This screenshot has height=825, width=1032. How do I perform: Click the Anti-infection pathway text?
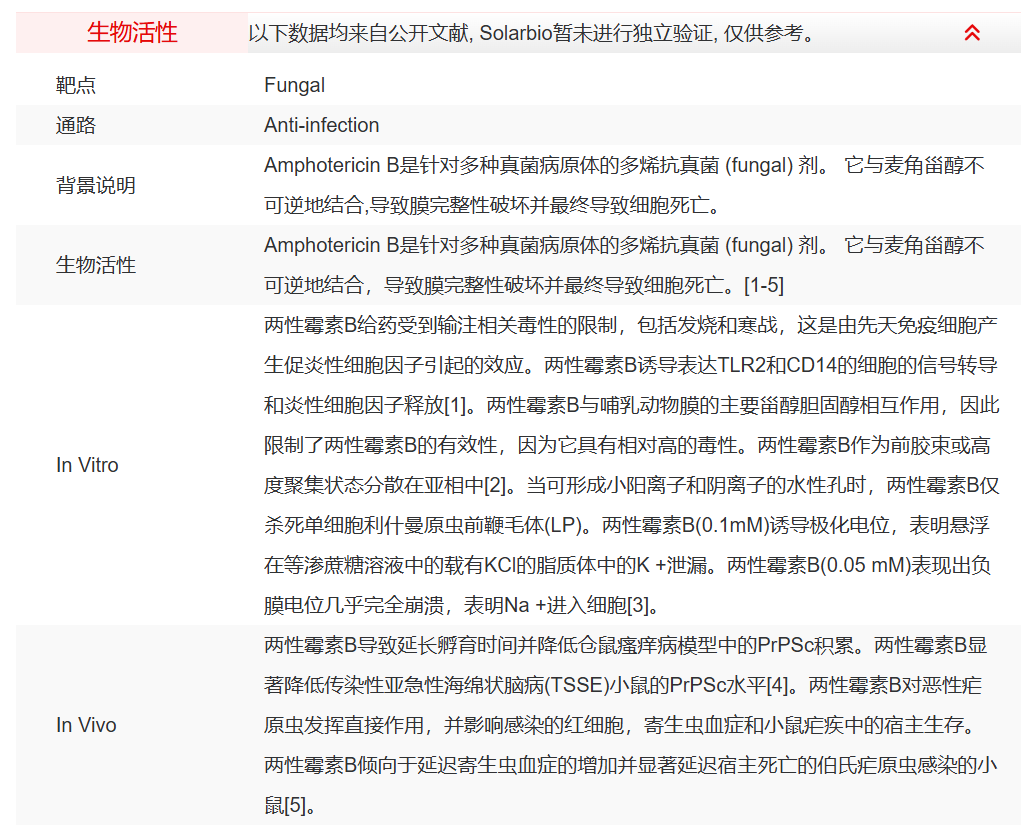tap(320, 125)
